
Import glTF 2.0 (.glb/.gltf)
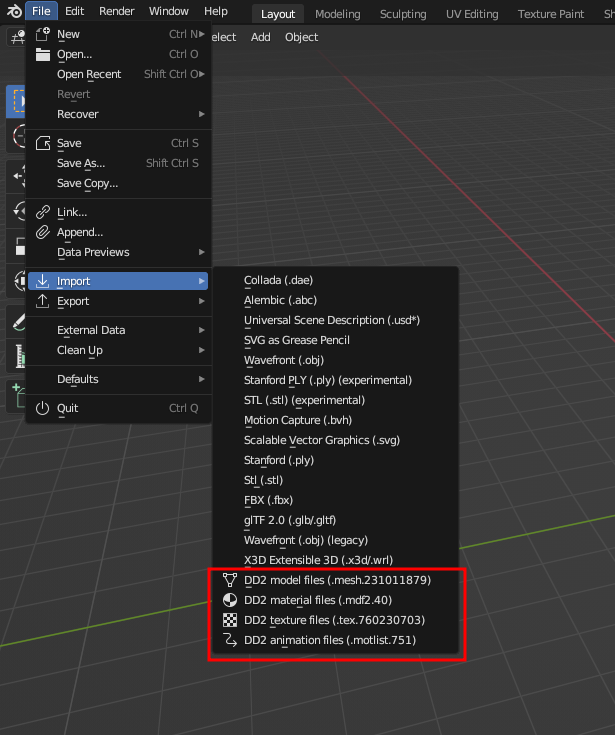click(335, 520)
